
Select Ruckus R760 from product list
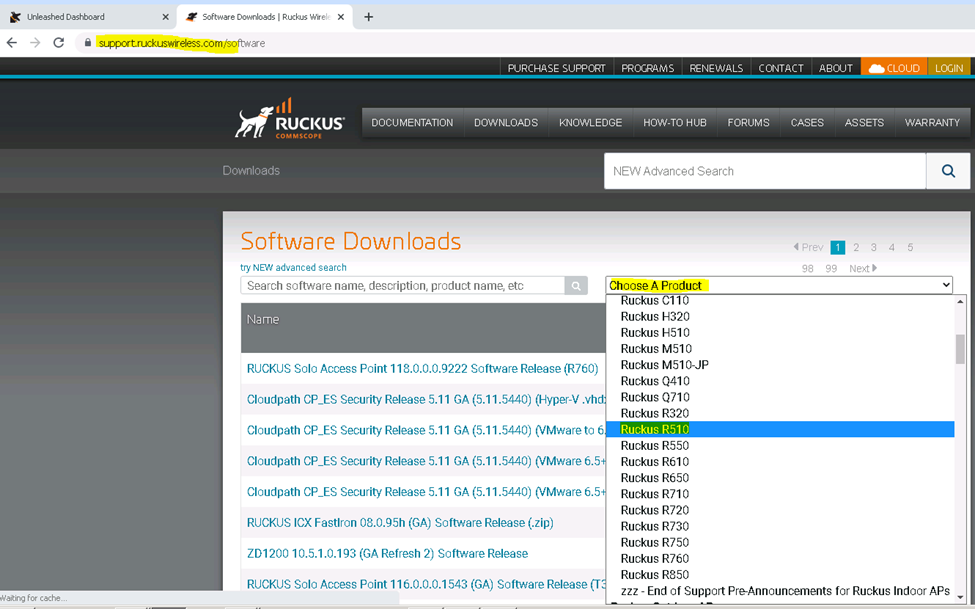(780, 559)
